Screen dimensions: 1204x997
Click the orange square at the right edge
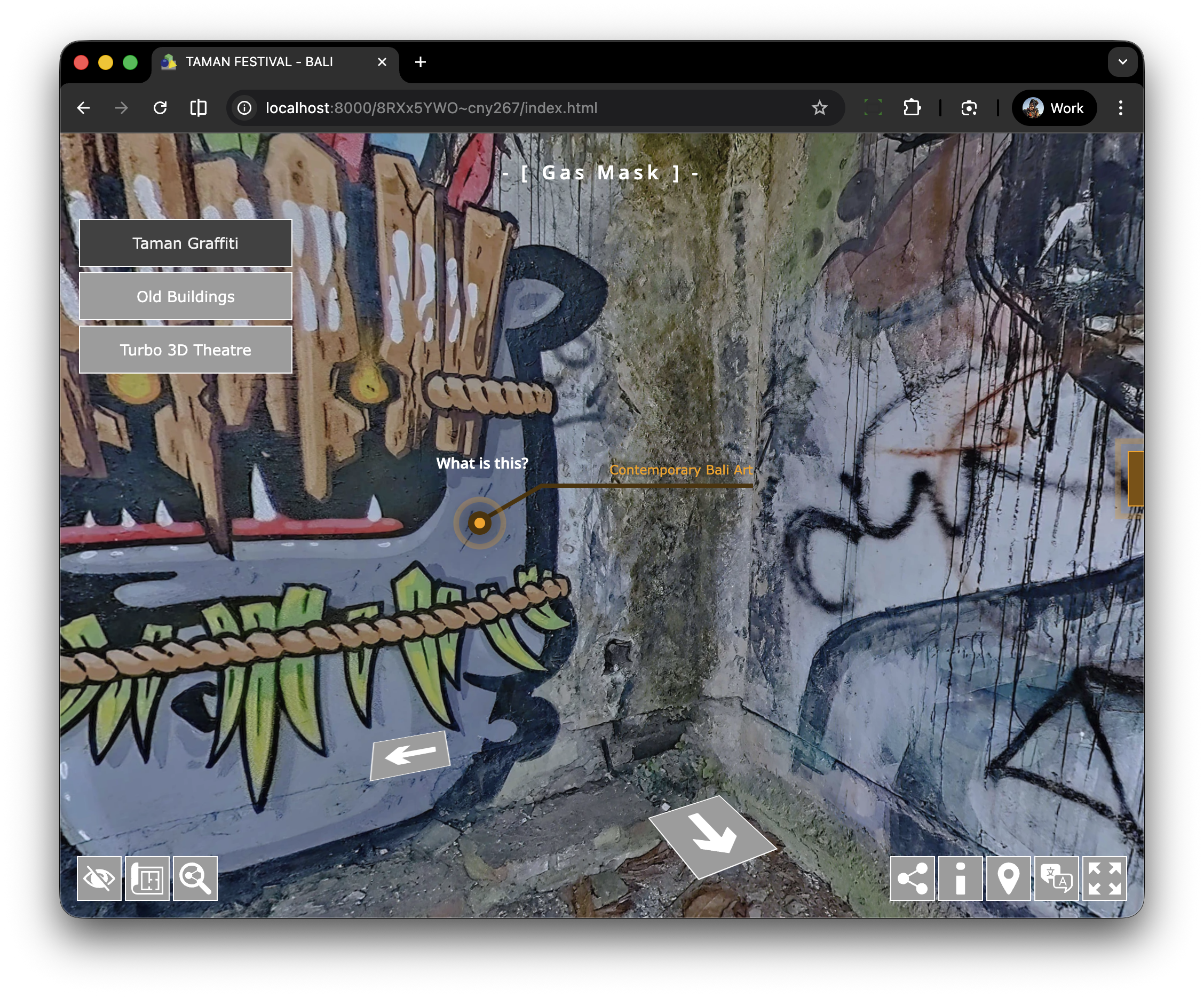(1135, 479)
